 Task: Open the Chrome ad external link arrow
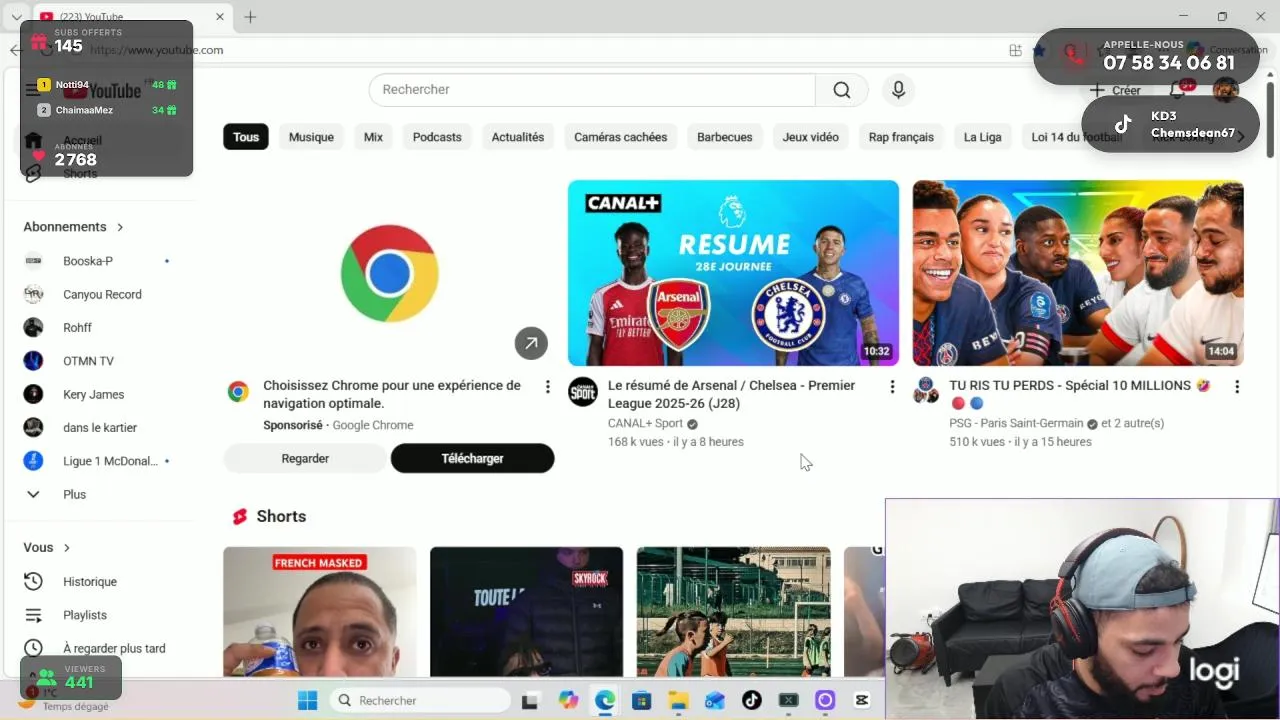531,343
